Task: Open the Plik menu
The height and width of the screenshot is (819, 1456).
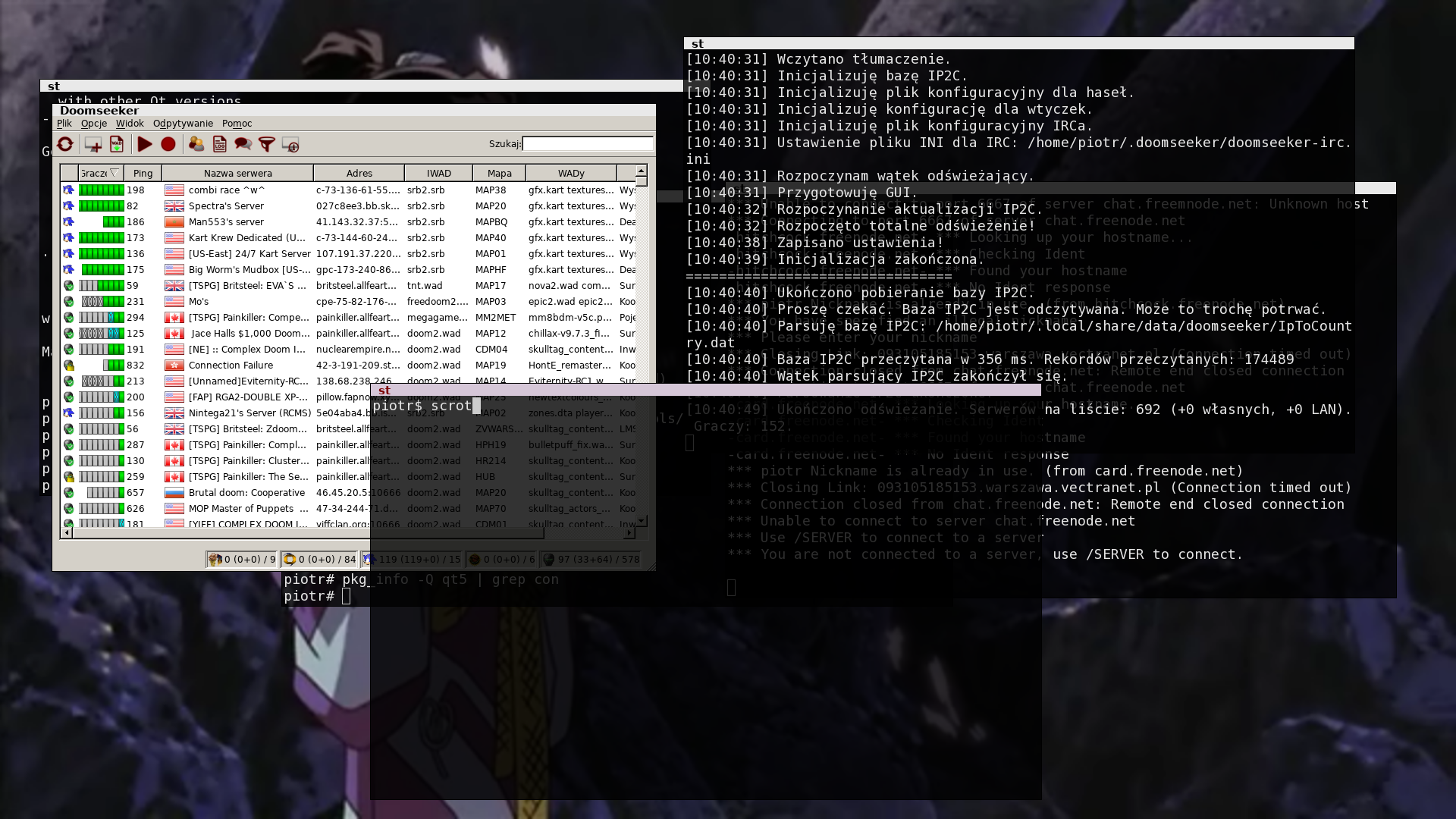Action: click(64, 124)
